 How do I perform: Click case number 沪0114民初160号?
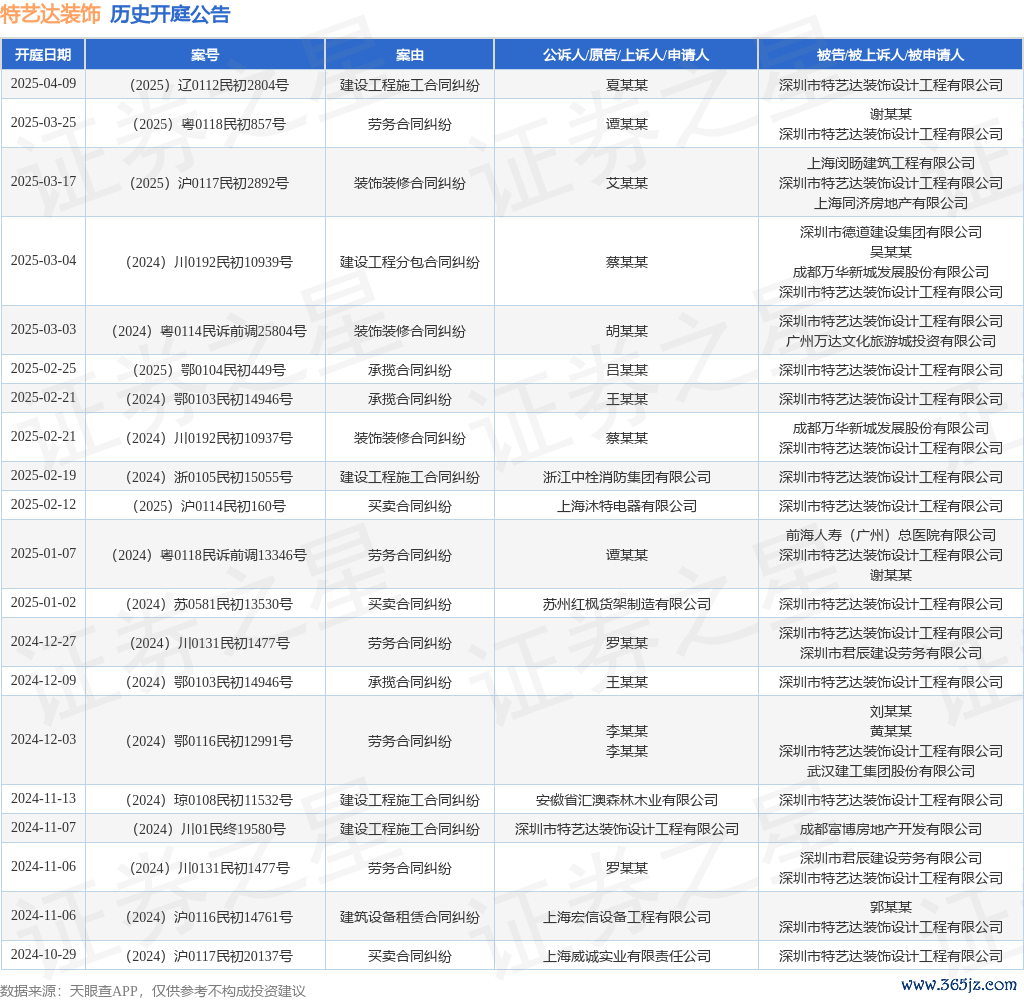coord(209,506)
